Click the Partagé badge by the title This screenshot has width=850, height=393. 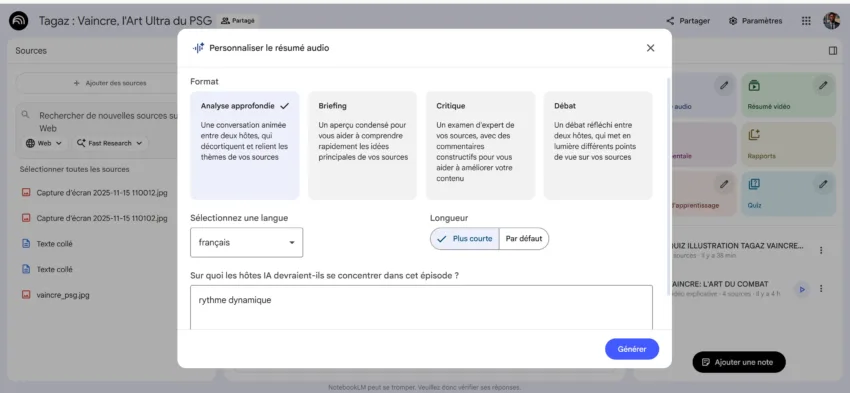238,21
